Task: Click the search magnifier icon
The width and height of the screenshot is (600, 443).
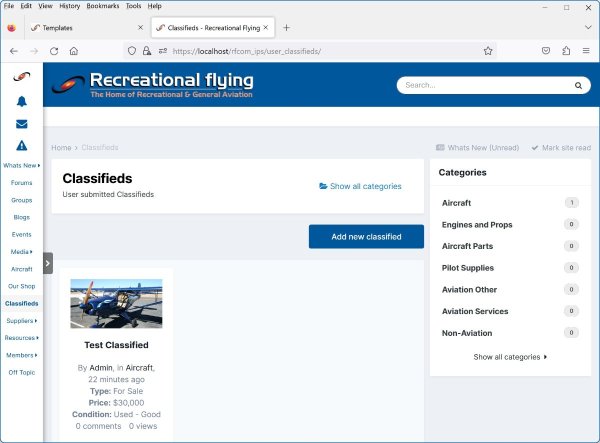Action: pyautogui.click(x=576, y=85)
